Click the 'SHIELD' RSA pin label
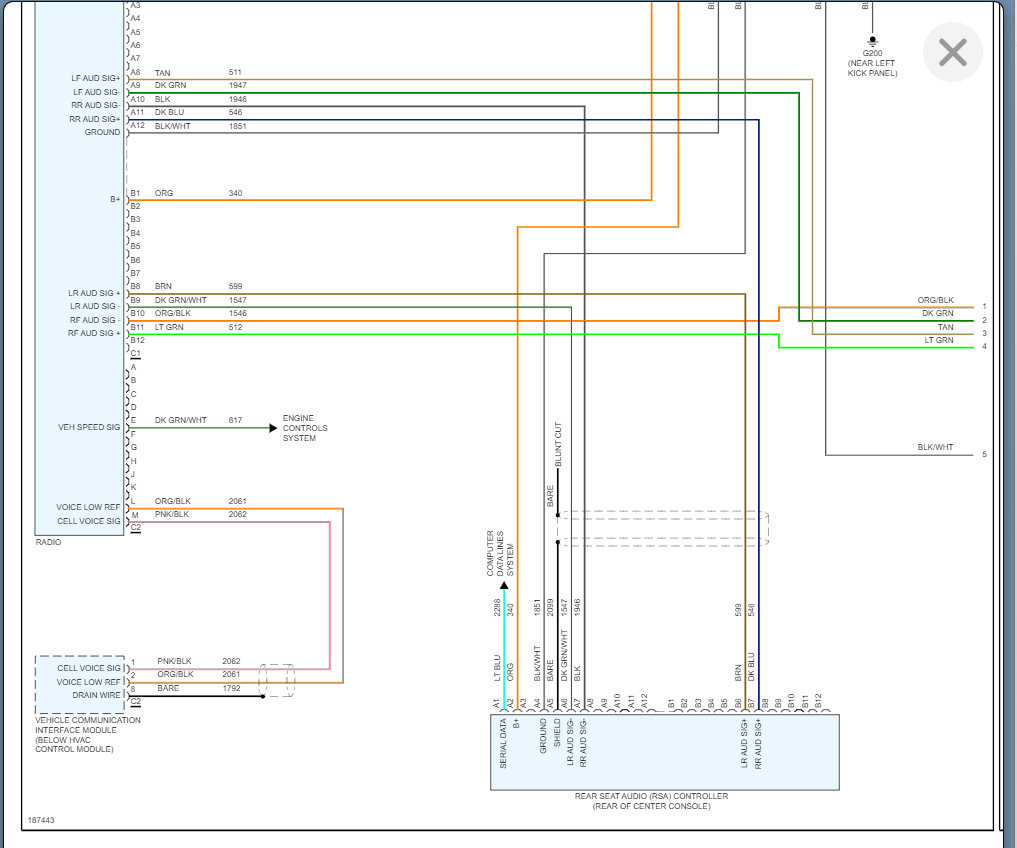The height and width of the screenshot is (848, 1017). coord(556,731)
